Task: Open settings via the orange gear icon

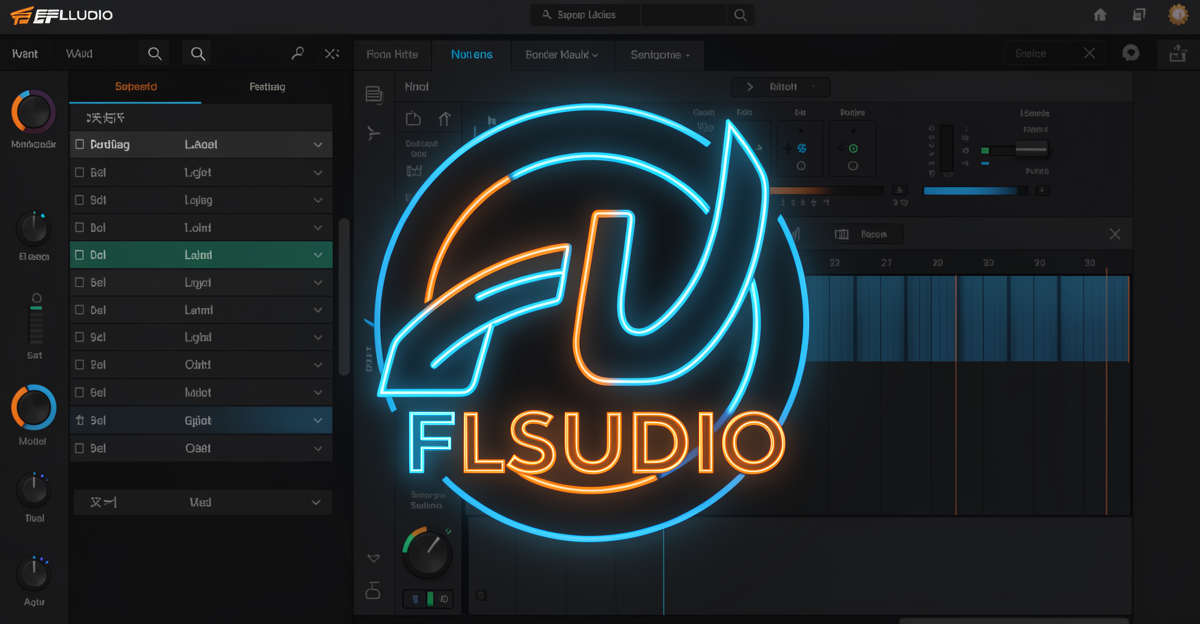Action: click(x=1178, y=15)
